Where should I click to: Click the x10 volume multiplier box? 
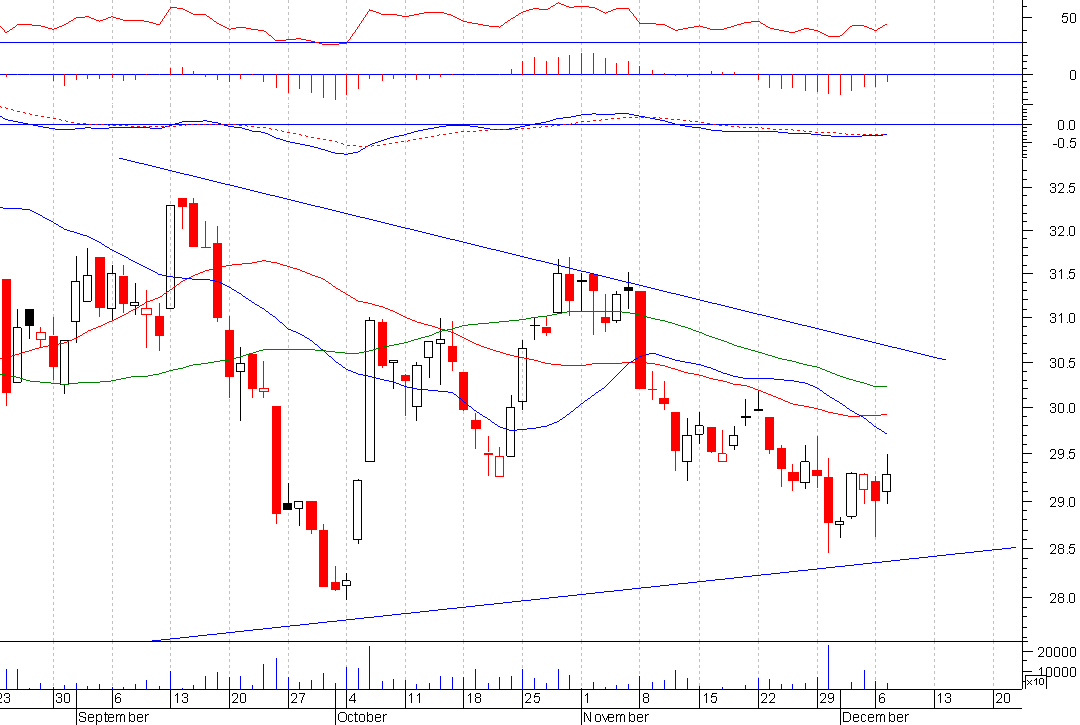pos(1035,682)
